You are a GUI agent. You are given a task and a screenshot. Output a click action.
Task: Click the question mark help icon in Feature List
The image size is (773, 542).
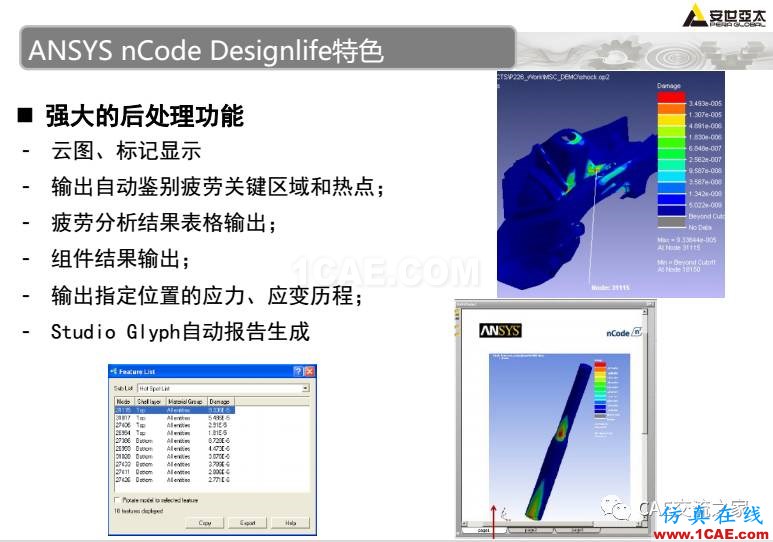click(298, 371)
